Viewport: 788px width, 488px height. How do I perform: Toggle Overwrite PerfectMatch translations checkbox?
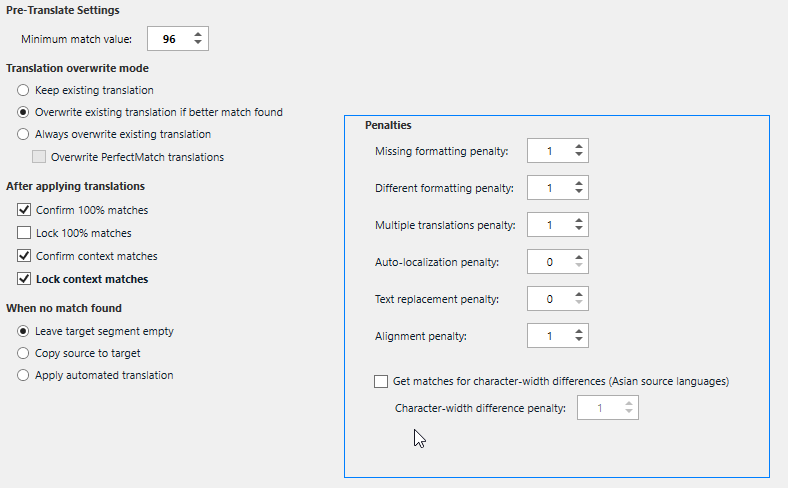coord(39,157)
